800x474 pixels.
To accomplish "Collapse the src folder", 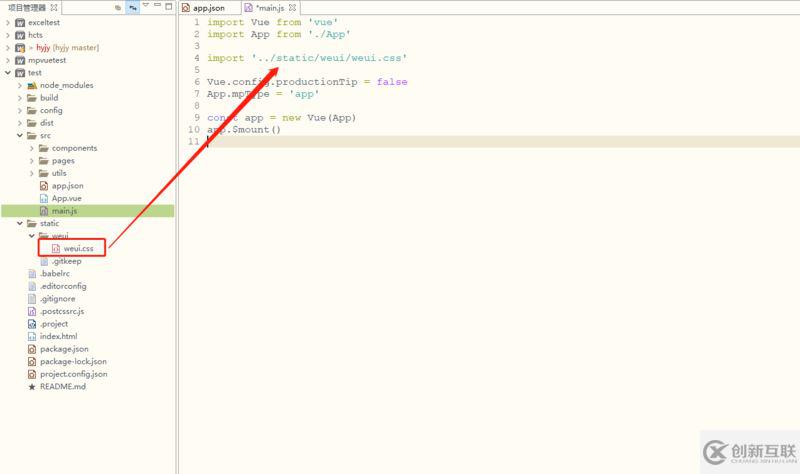I will (20, 135).
